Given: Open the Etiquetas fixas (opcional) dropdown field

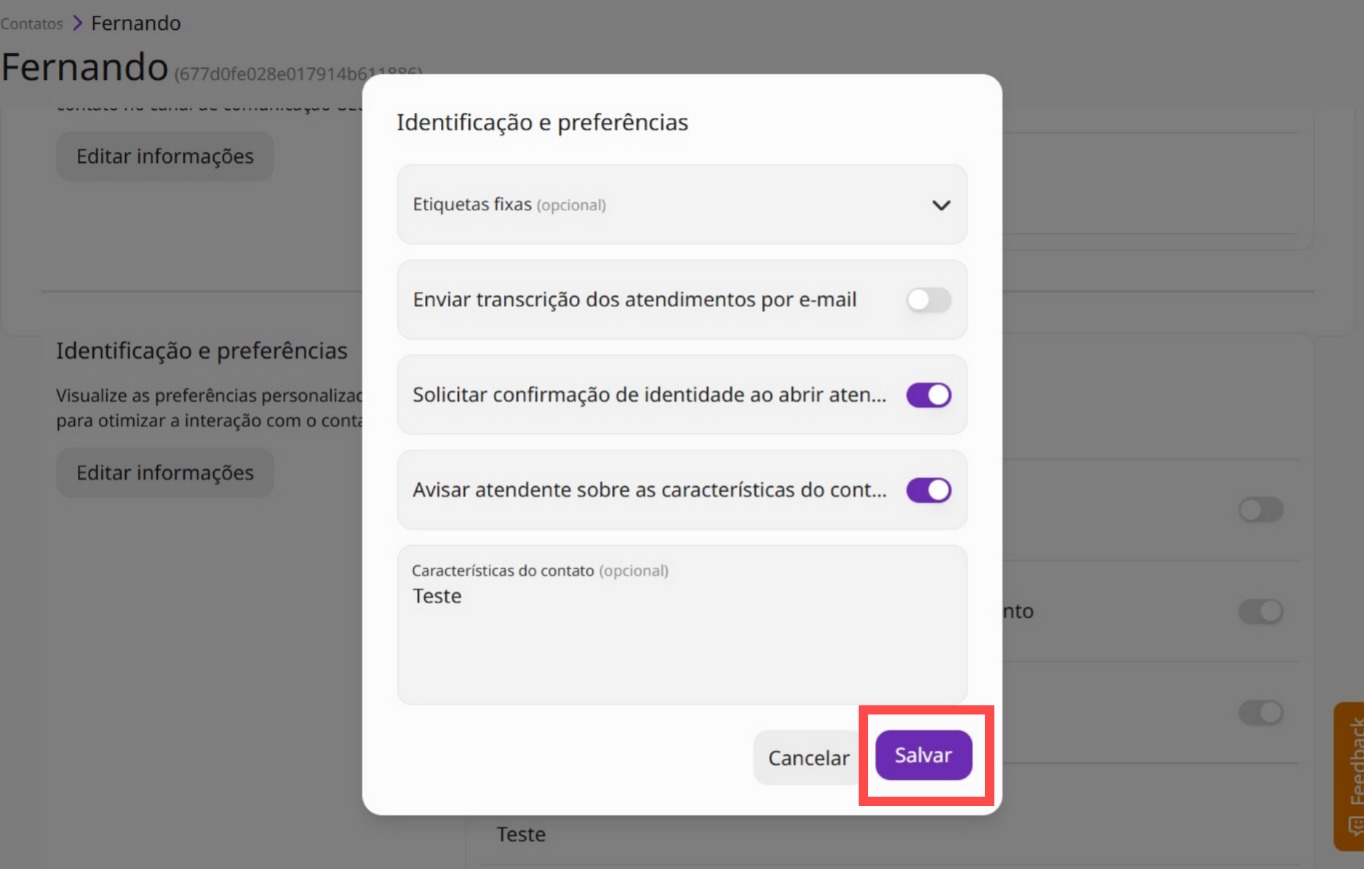Looking at the screenshot, I should coord(682,205).
